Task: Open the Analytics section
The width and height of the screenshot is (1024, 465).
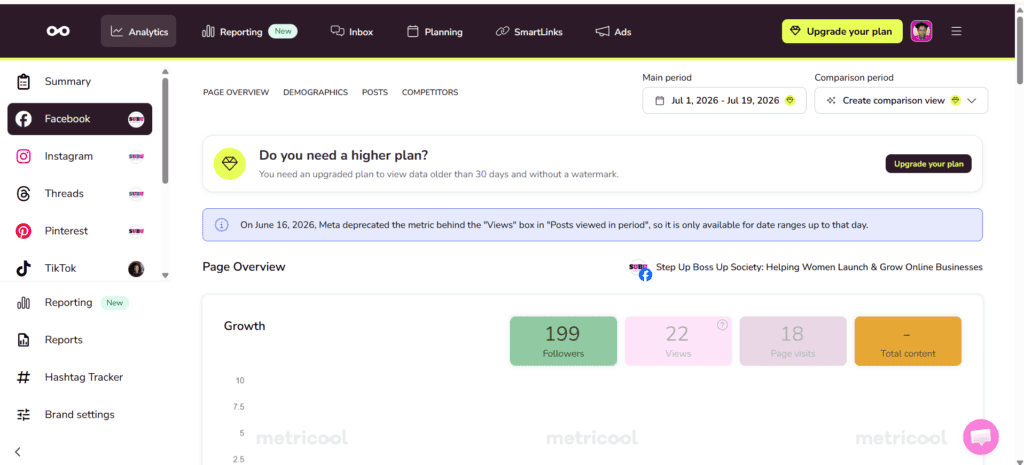Action: coord(138,31)
